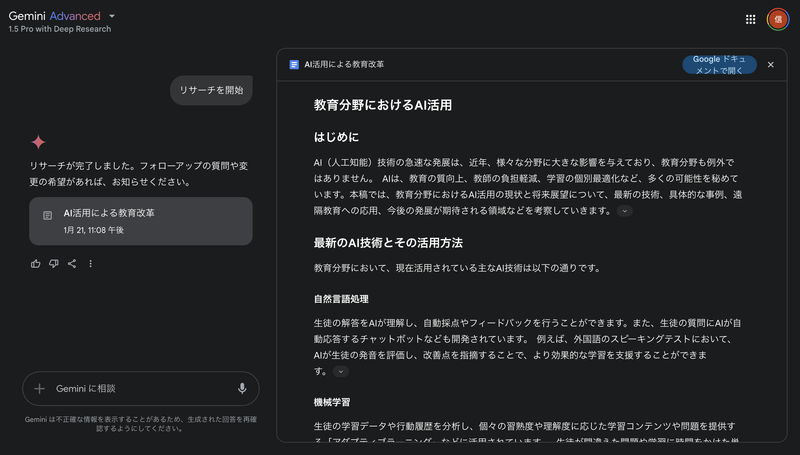Click the 最新のAI技術とその活用方法 heading
Screen dimensions: 800x455
click(388, 243)
